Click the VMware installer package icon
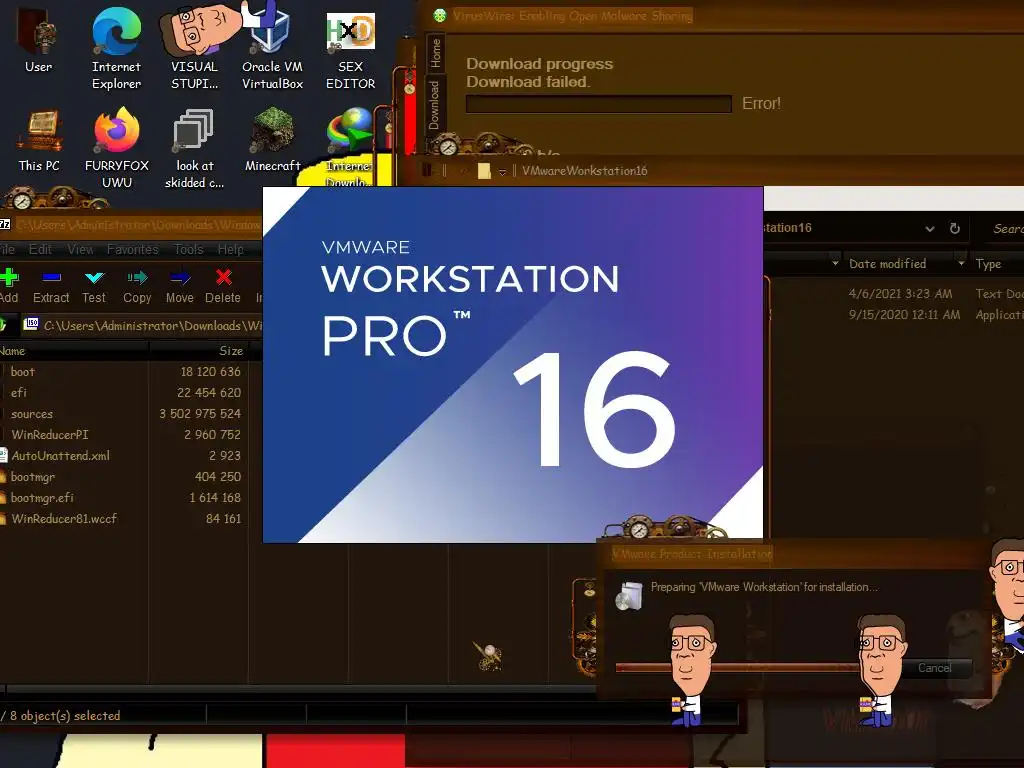Screen dimensions: 1024x768 coord(629,594)
